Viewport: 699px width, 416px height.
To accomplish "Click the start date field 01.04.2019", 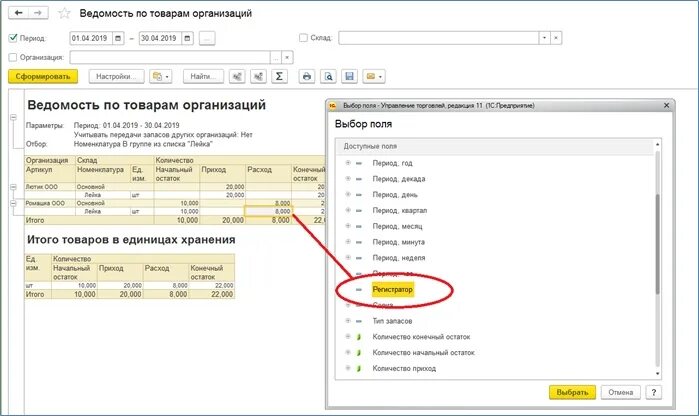I will click(91, 38).
